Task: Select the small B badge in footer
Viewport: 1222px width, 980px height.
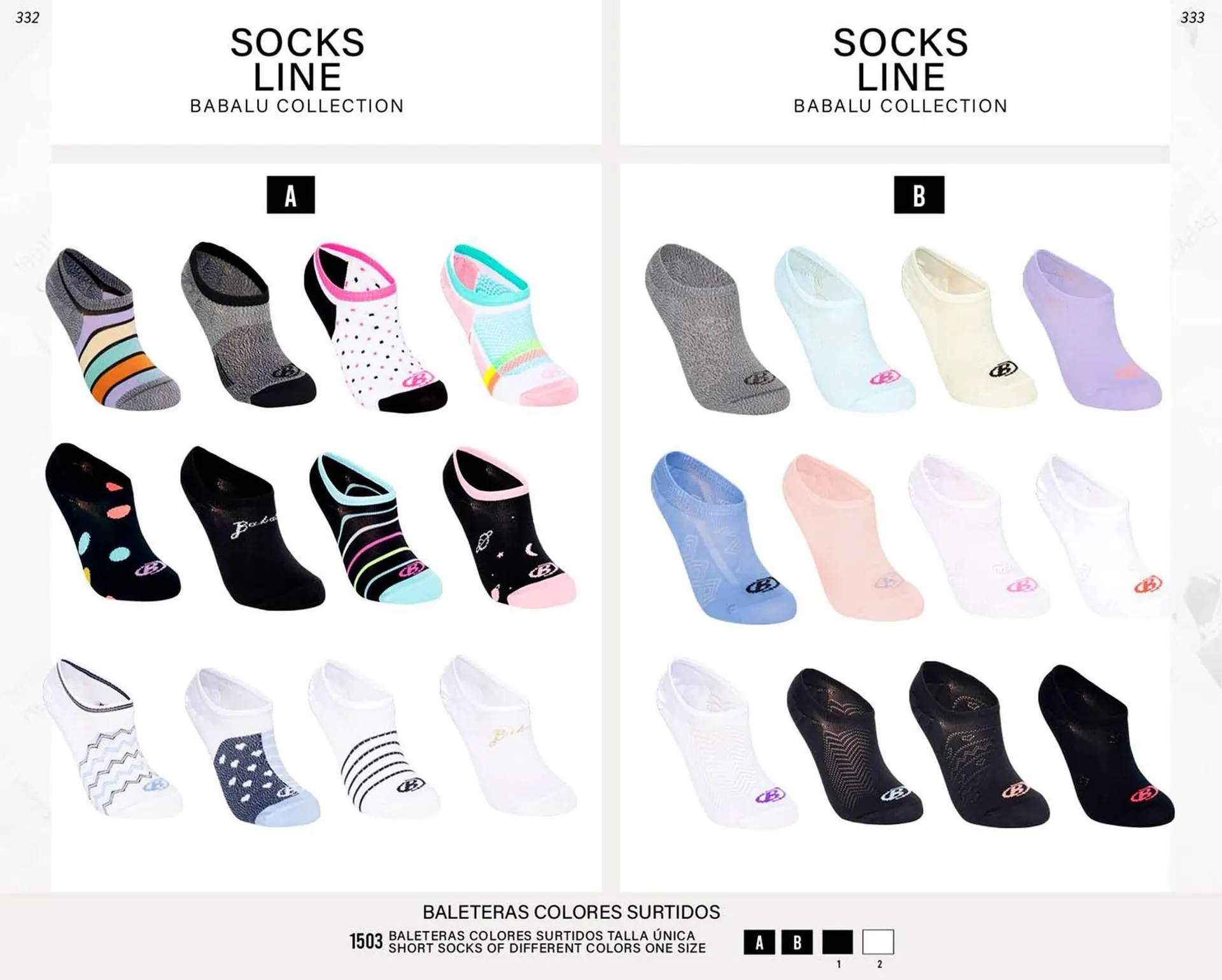Action: [797, 942]
